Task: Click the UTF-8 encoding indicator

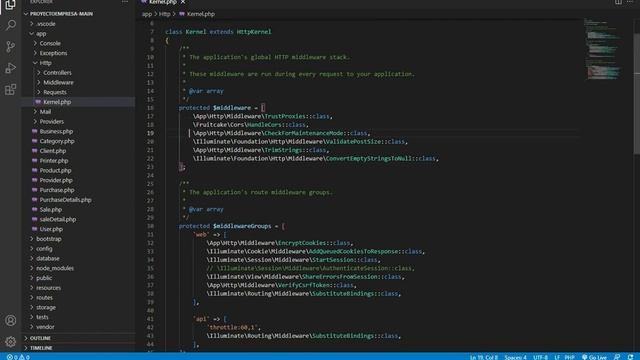Action: pyautogui.click(x=540, y=357)
